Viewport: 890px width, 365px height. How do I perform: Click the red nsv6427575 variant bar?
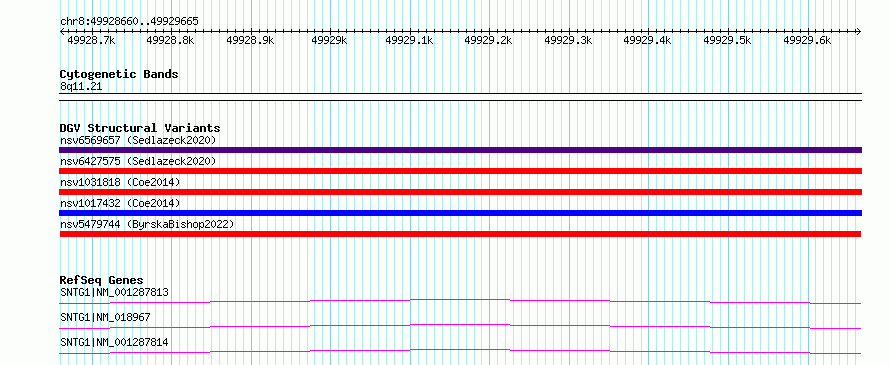460,171
